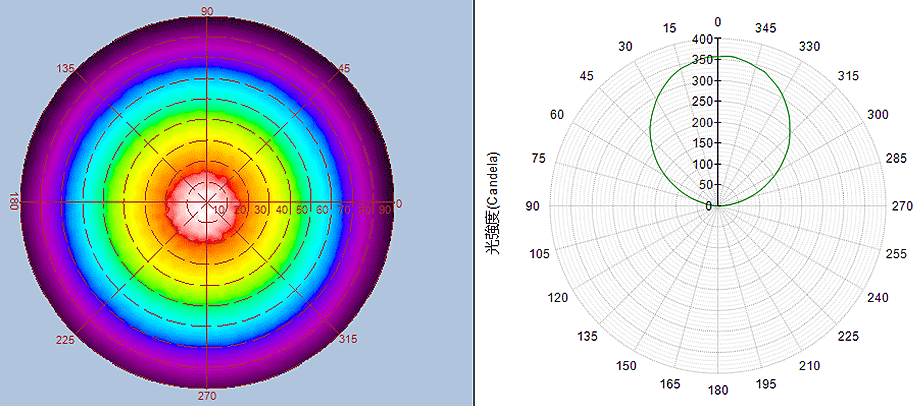916x406 pixels.
Task: Click the 270 degree label on polar plot
Action: (x=901, y=206)
